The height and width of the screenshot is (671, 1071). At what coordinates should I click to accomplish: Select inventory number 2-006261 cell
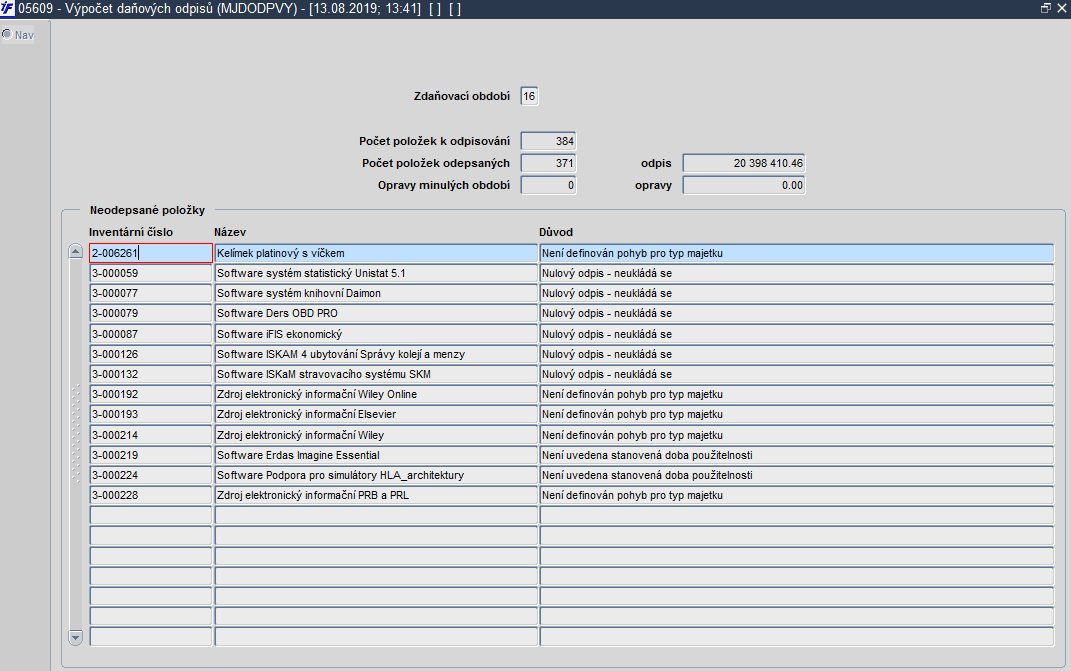coord(151,253)
